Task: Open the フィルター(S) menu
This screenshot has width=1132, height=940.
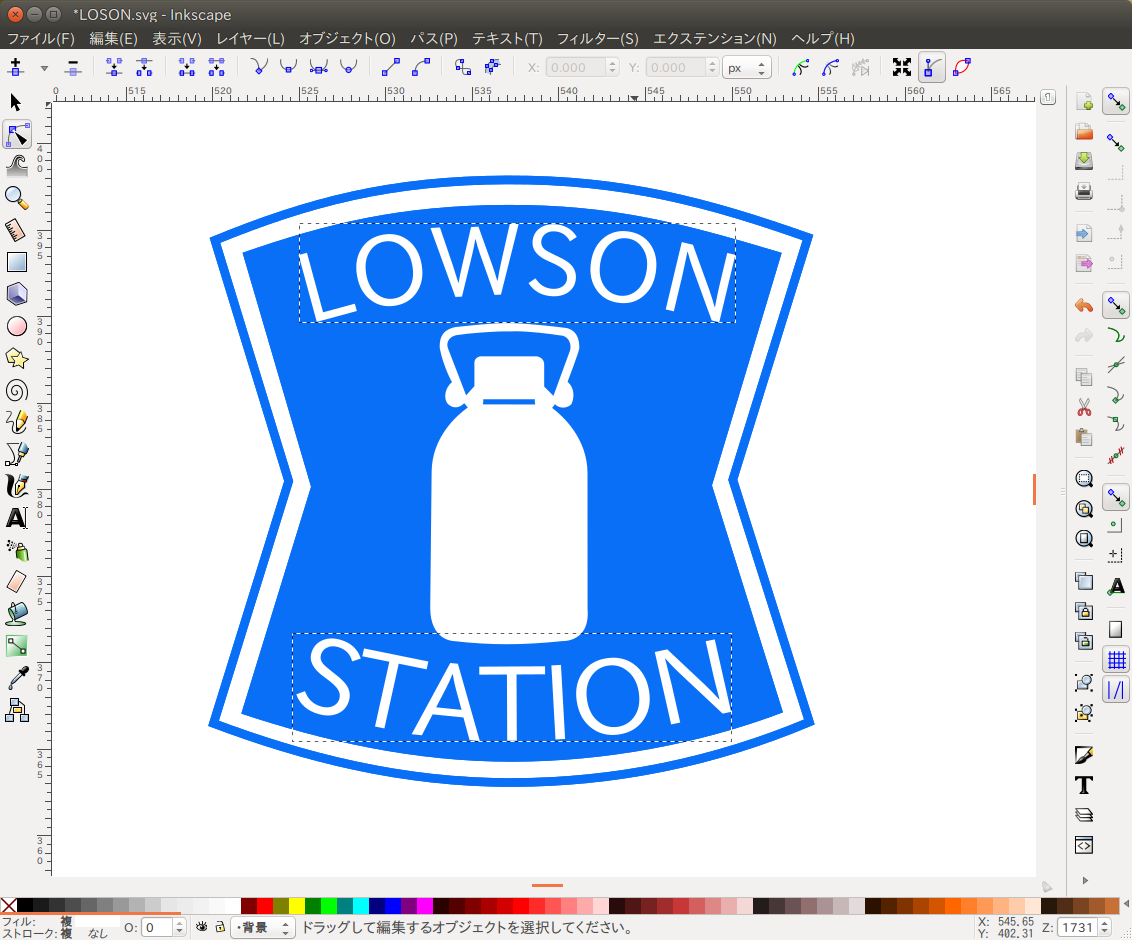Action: click(x=598, y=38)
